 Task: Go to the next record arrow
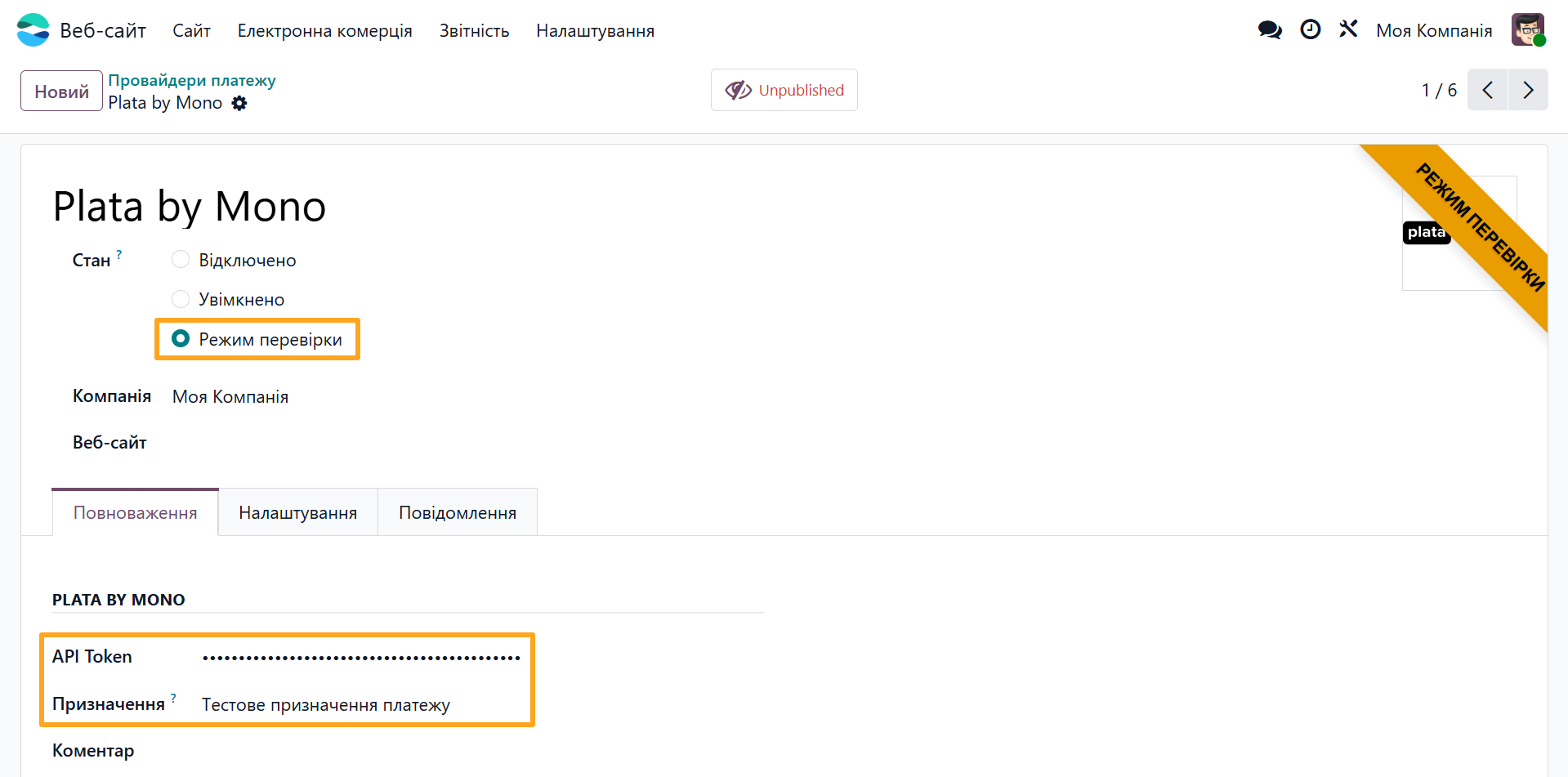(1528, 90)
